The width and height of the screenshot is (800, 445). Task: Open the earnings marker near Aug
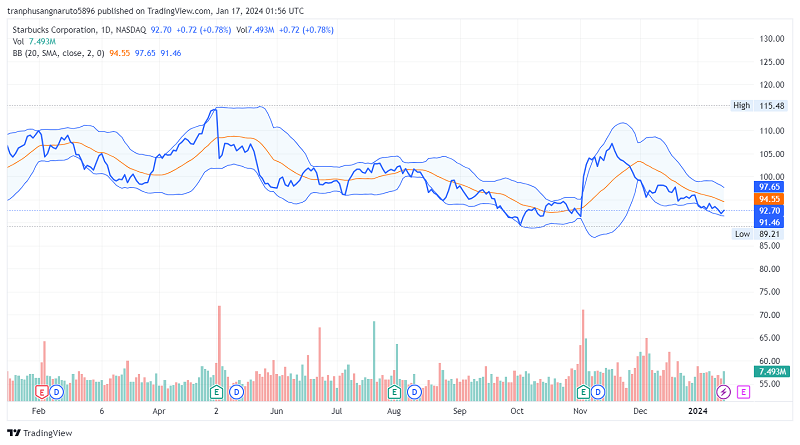coord(395,392)
